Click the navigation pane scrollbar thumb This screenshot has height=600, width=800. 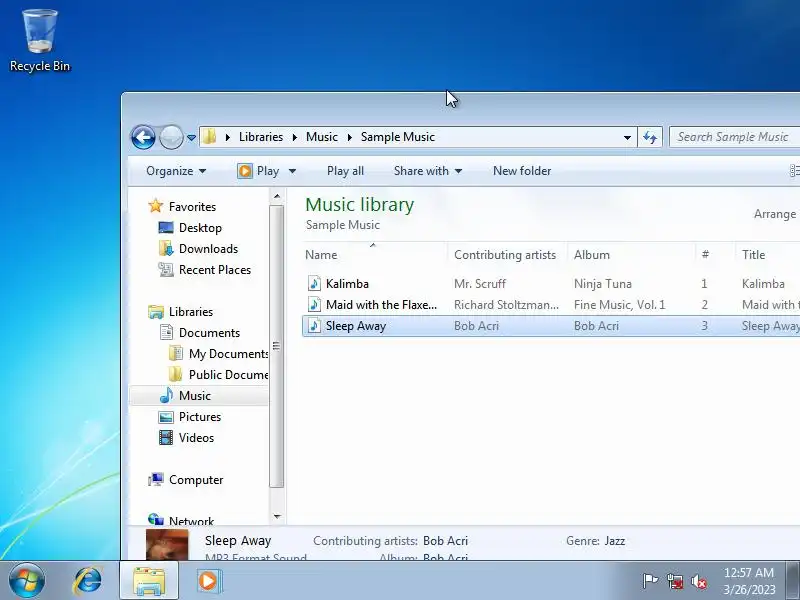pos(277,346)
